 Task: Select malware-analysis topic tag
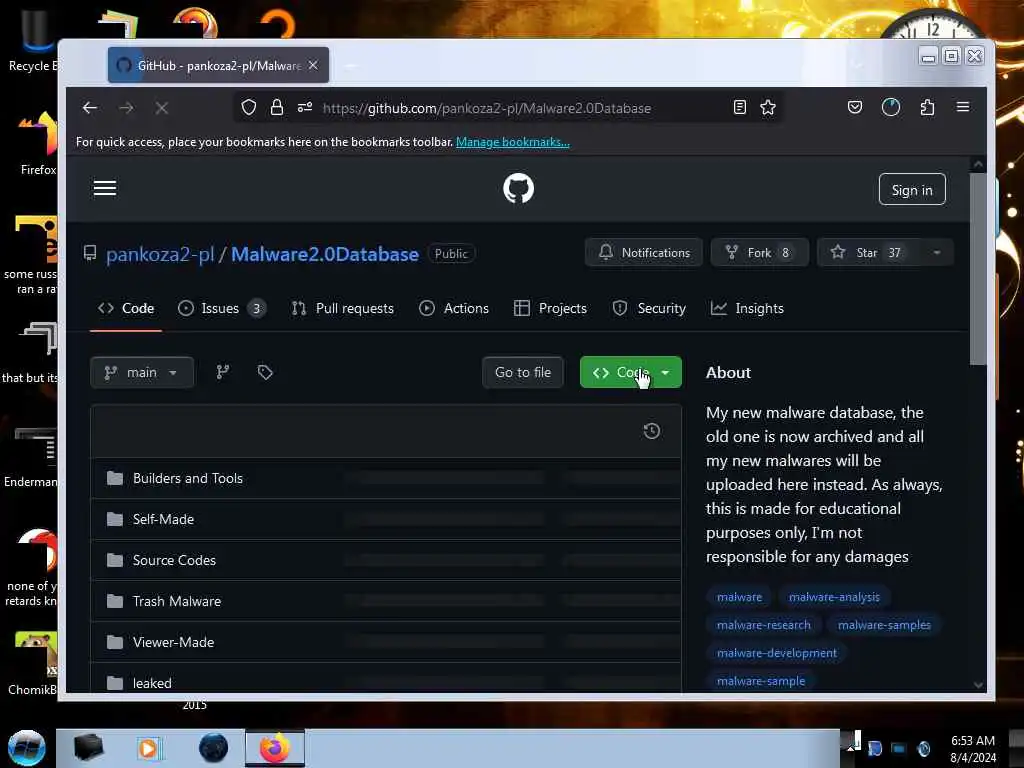coord(834,597)
